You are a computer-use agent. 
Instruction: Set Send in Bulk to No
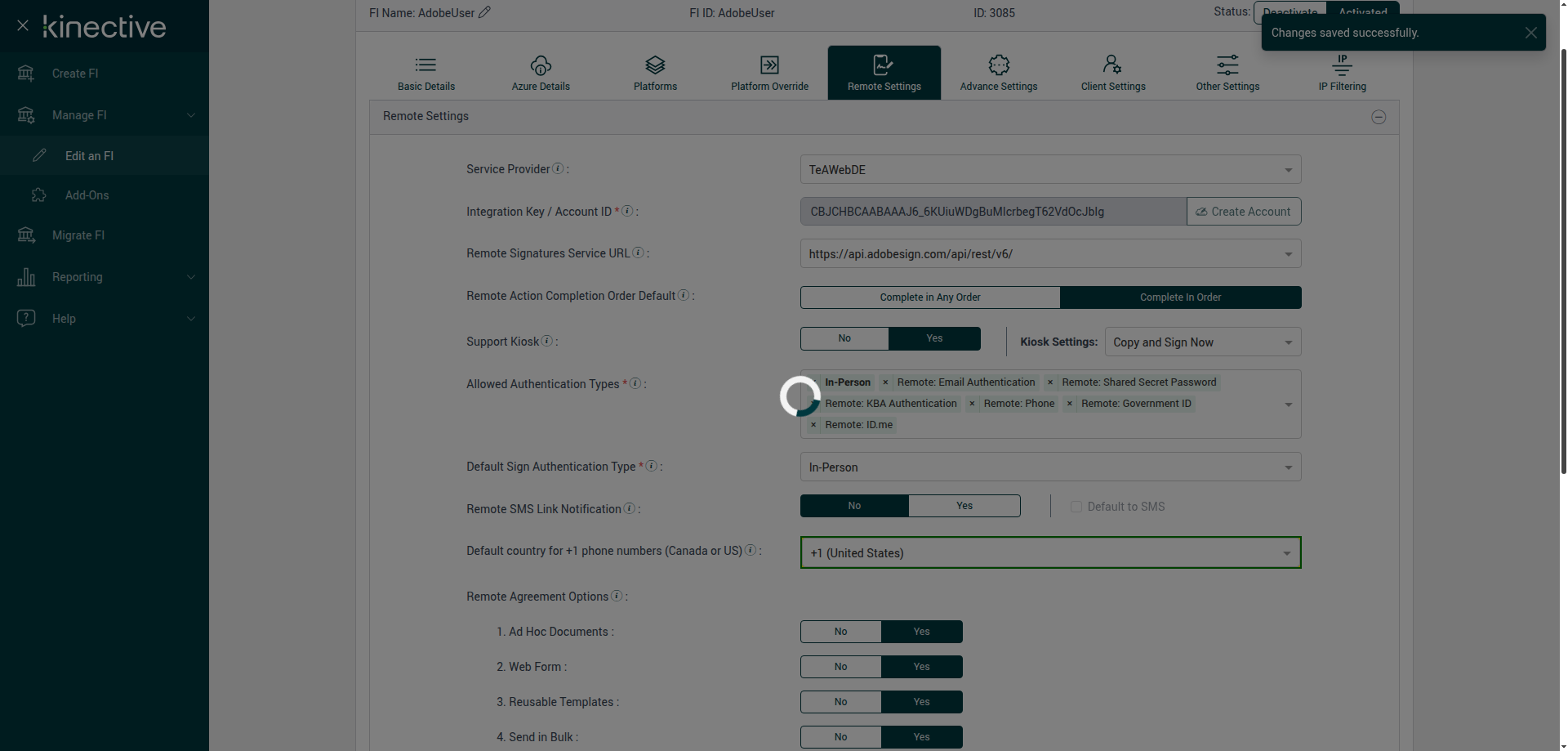coord(840,737)
